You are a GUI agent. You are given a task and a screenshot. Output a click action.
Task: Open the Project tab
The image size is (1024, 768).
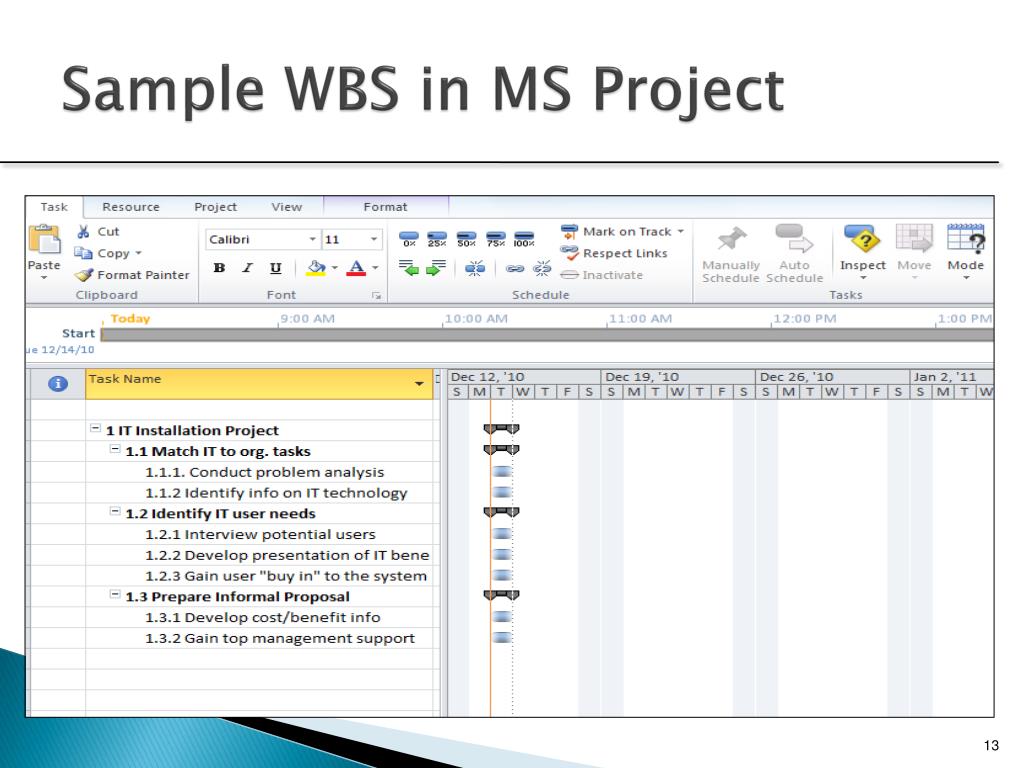pyautogui.click(x=216, y=207)
